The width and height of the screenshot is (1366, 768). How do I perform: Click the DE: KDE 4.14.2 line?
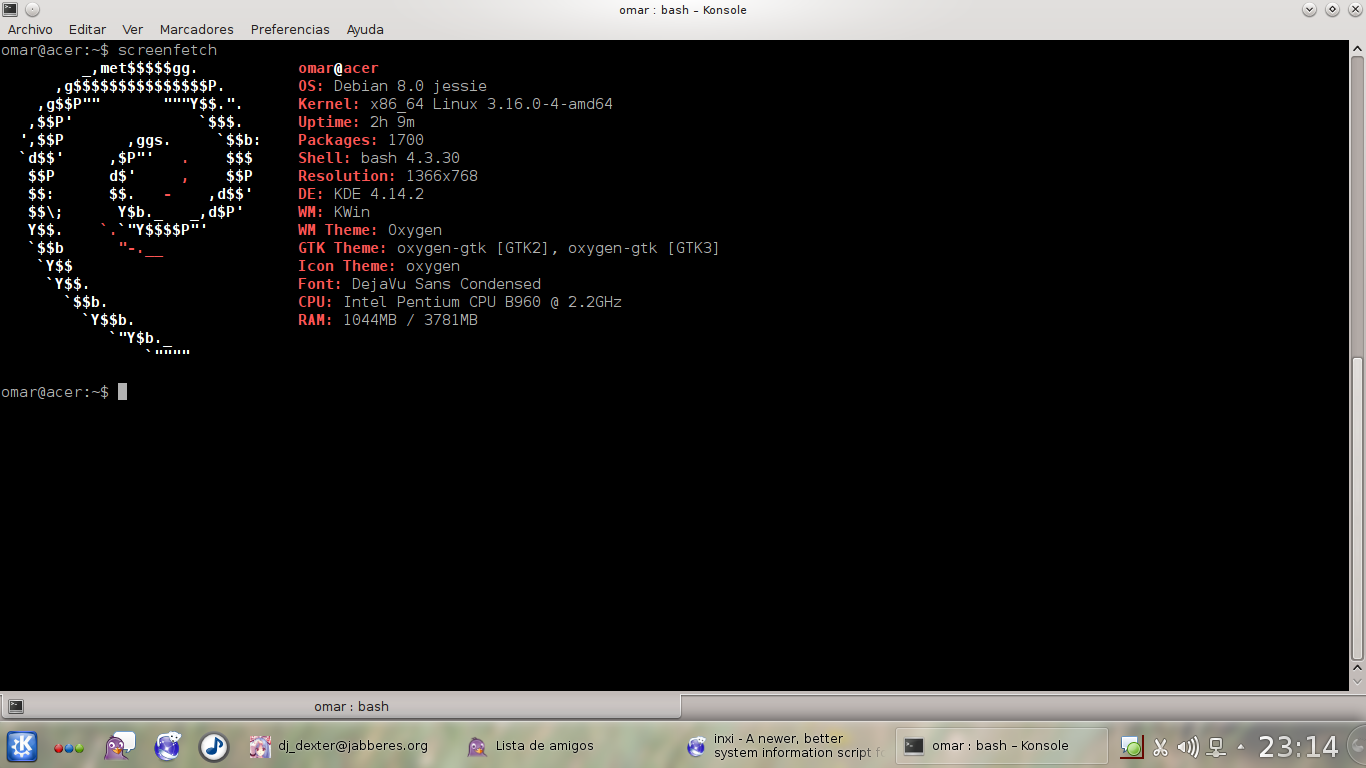tap(361, 194)
